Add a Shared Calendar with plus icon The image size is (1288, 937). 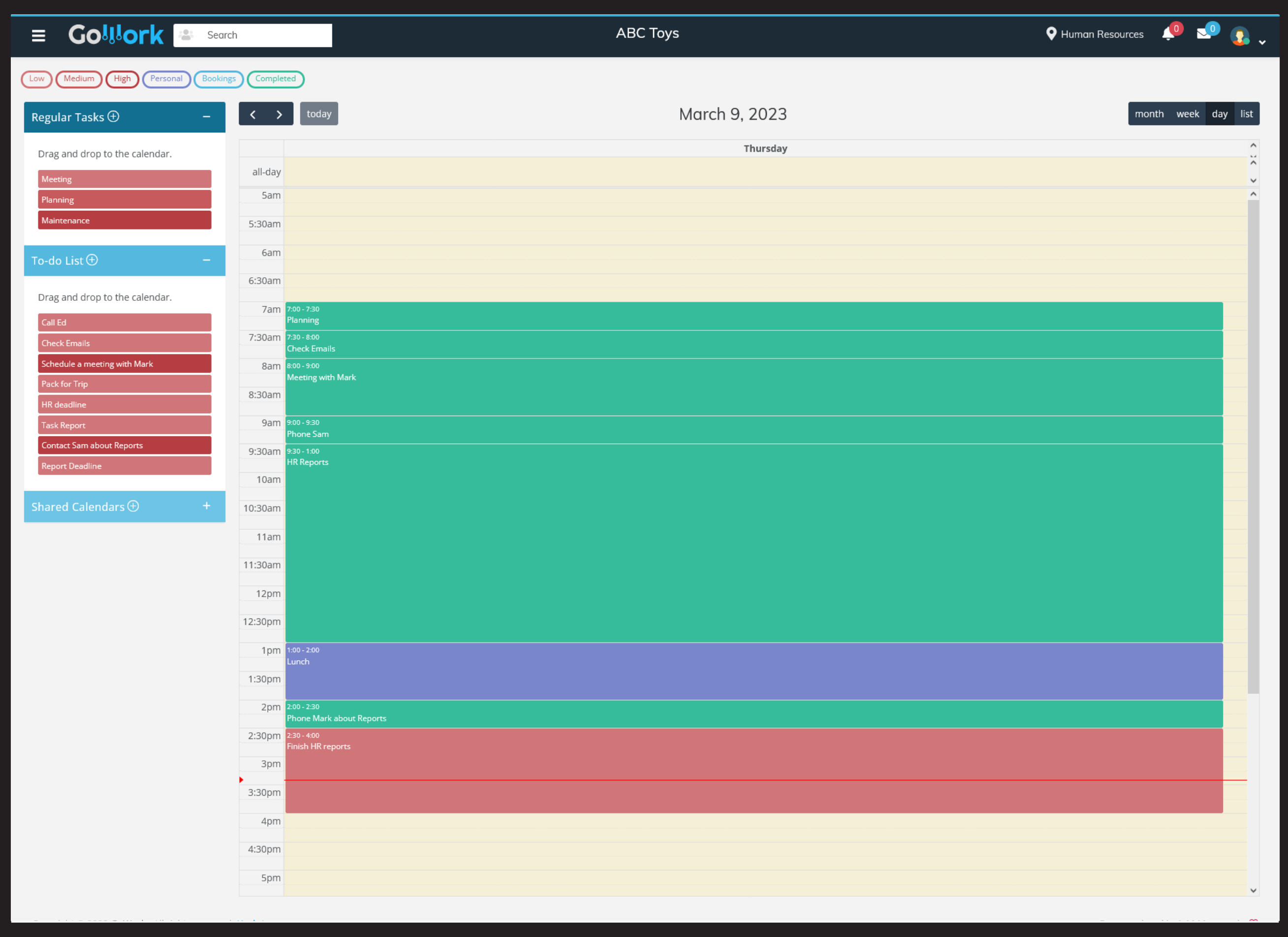click(133, 506)
